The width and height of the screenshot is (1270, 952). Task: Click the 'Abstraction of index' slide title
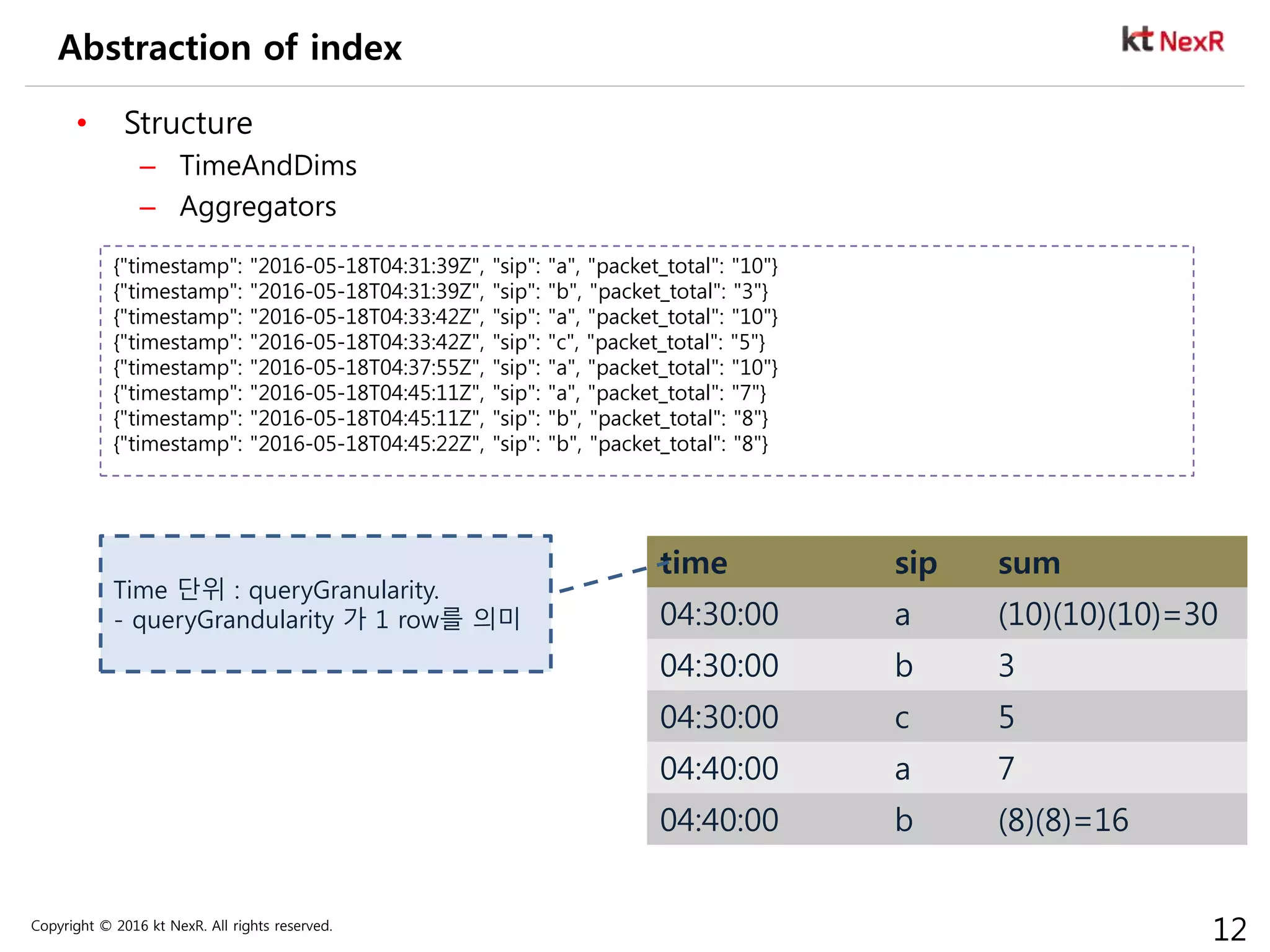pos(230,48)
